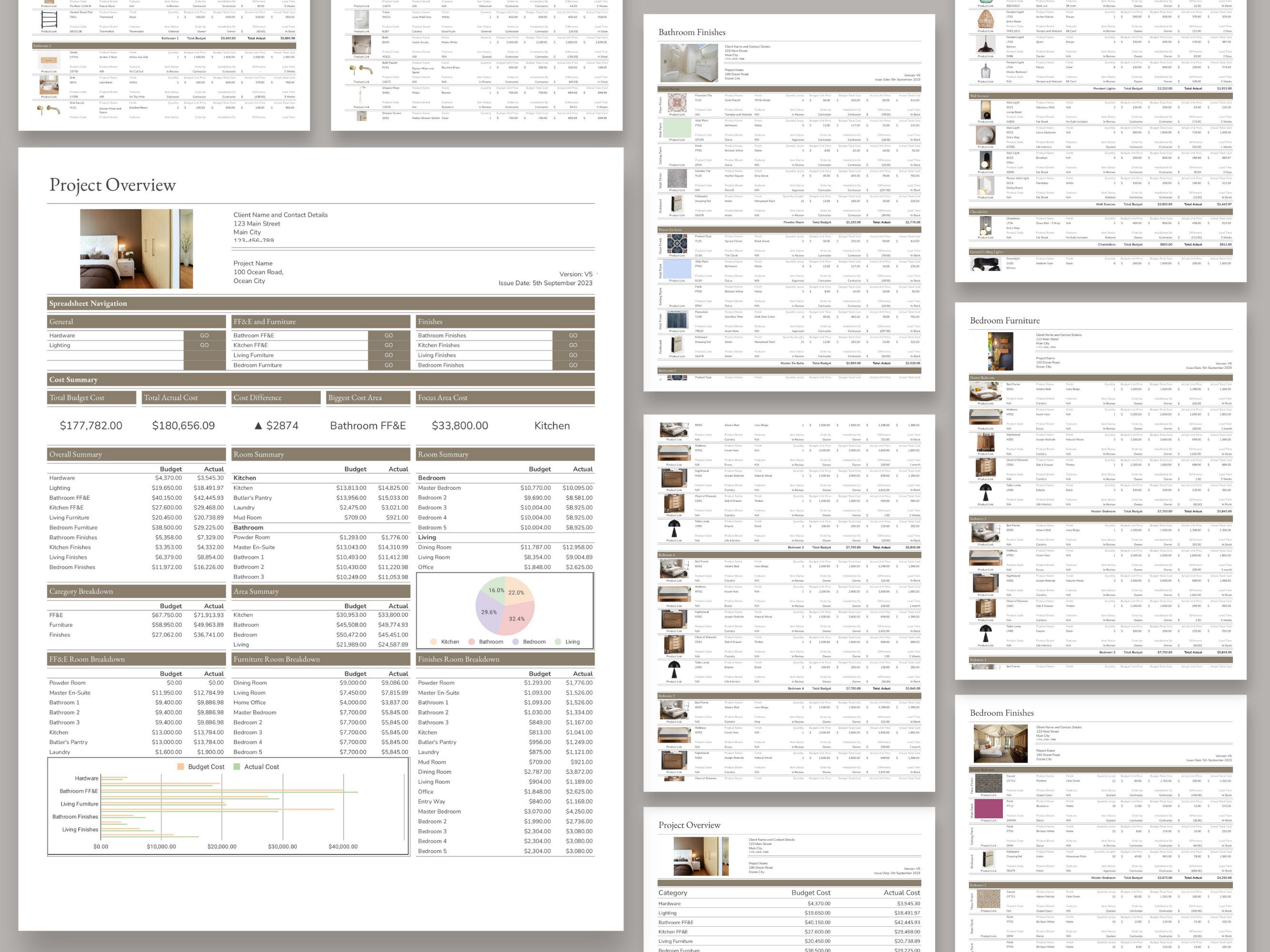Select FF&E actual $71,913.93 cell
Screen dimensions: 1270x952
pyautogui.click(x=209, y=615)
